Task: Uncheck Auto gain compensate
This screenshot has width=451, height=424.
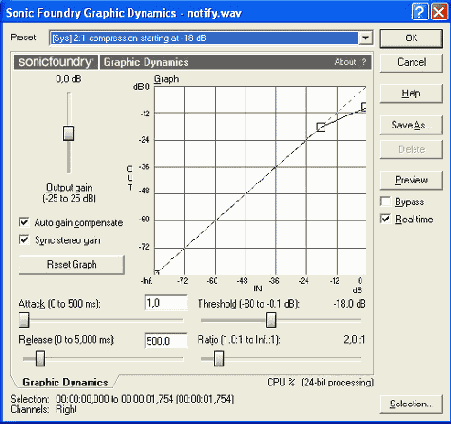Action: click(24, 222)
